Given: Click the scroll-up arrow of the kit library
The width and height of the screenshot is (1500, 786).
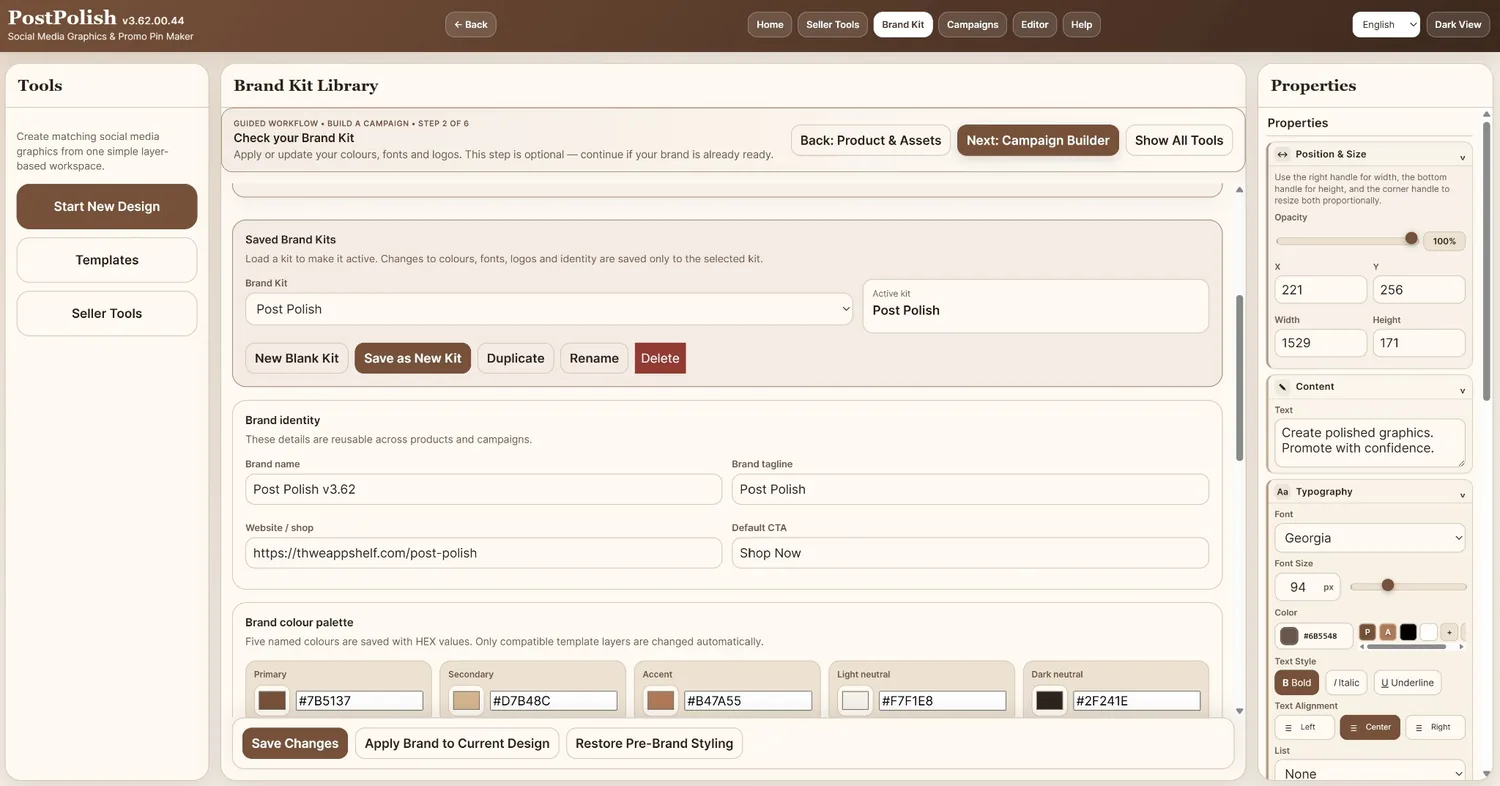Looking at the screenshot, I should click(1240, 189).
